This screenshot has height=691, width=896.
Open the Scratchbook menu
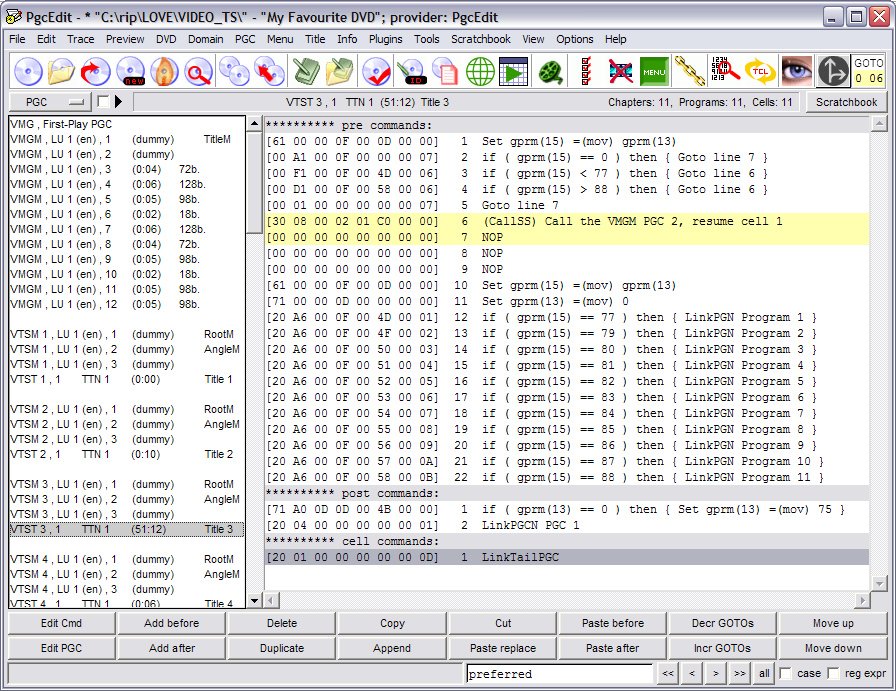(481, 39)
